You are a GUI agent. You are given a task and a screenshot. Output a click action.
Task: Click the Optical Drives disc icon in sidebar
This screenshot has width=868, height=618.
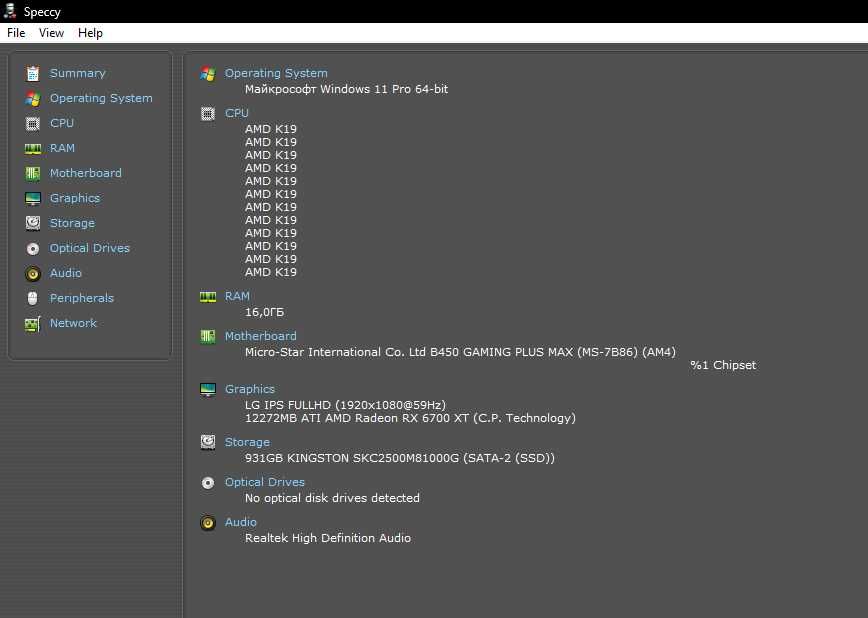click(33, 249)
